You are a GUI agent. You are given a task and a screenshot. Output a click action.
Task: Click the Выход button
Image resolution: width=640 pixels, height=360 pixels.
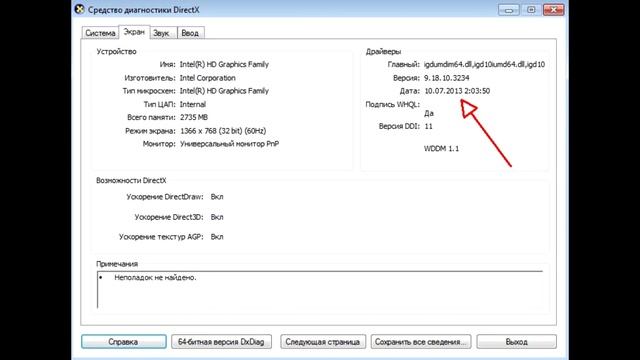click(516, 342)
